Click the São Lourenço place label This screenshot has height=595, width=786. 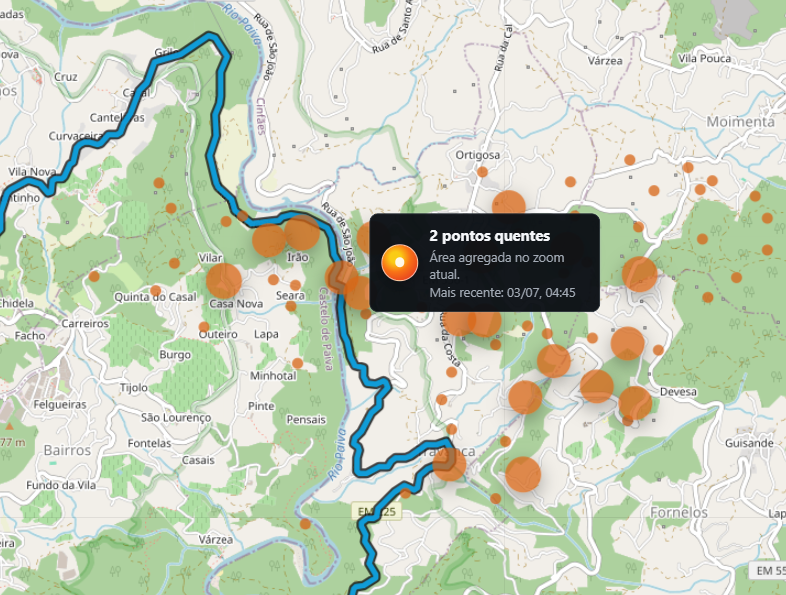tap(175, 418)
